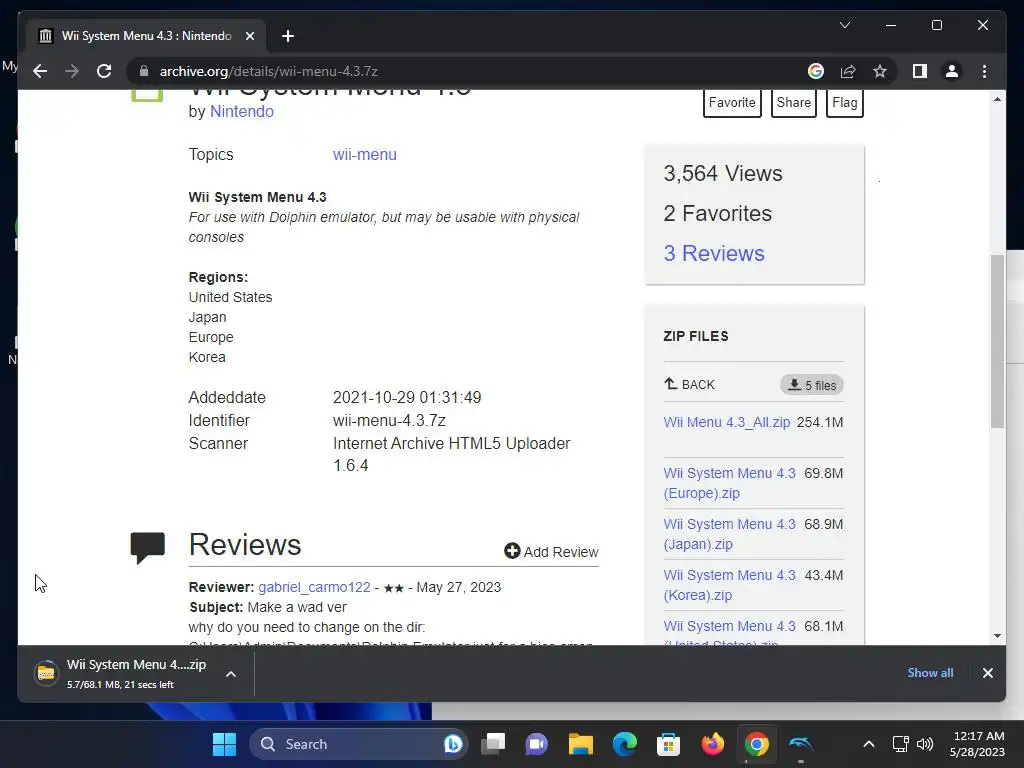Open the Windows Start menu

(224, 744)
